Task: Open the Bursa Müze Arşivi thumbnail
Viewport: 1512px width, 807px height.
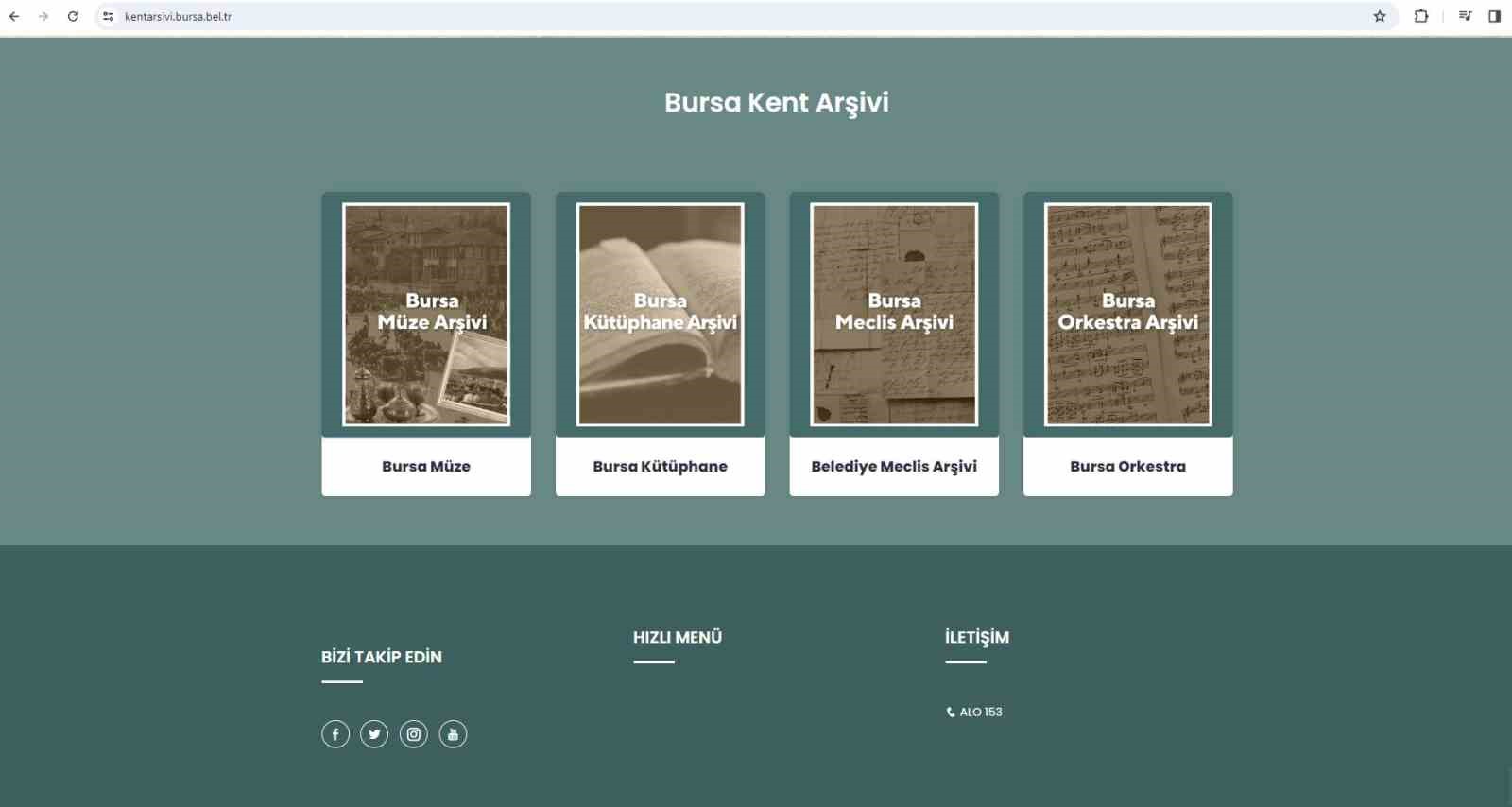Action: [x=426, y=315]
